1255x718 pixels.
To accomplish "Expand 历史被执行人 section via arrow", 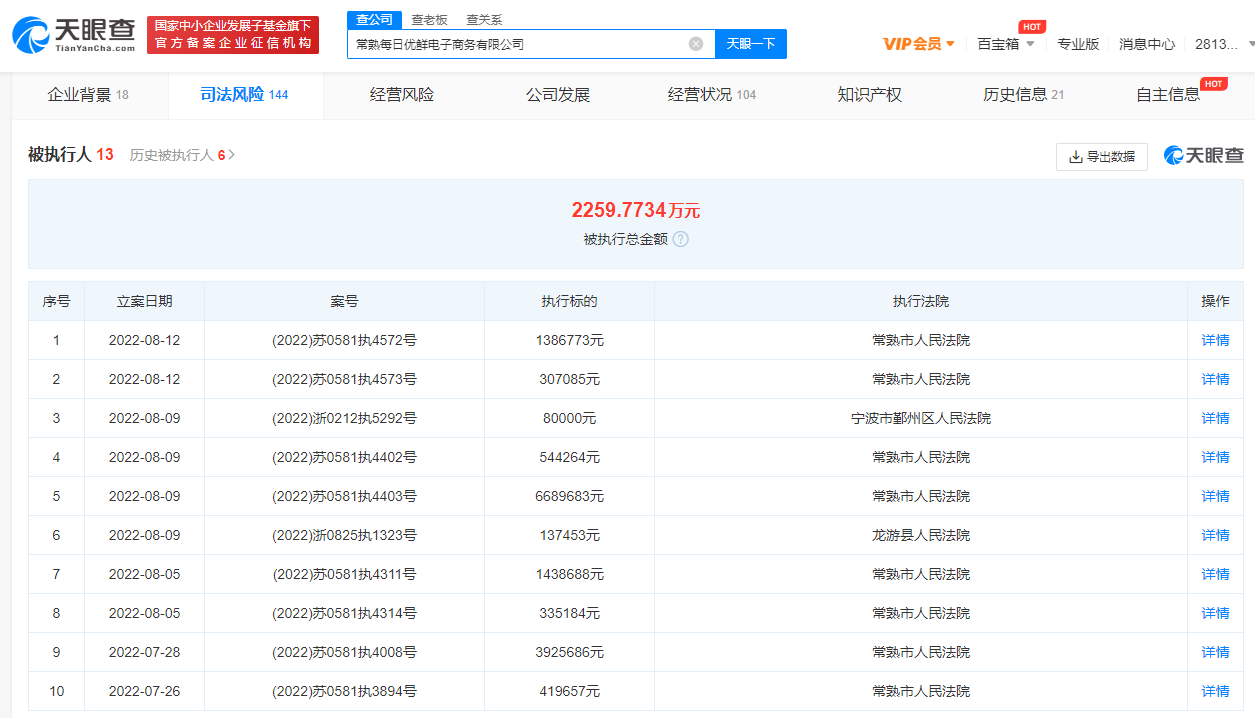I will (x=232, y=155).
